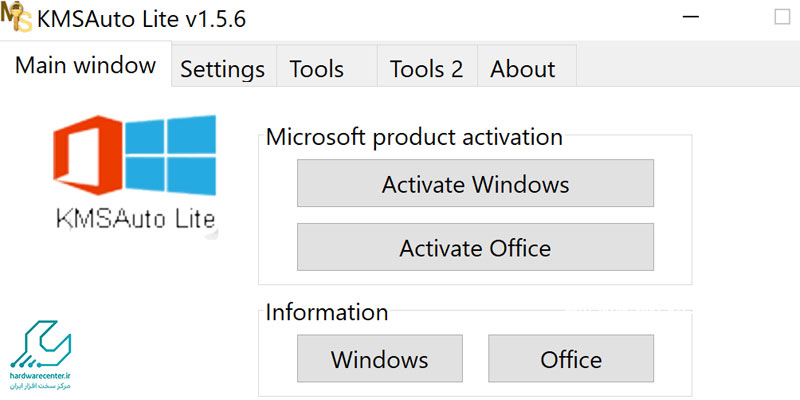Click the Microsoft product activation group label
Image resolution: width=800 pixels, height=400 pixels.
[x=414, y=137]
